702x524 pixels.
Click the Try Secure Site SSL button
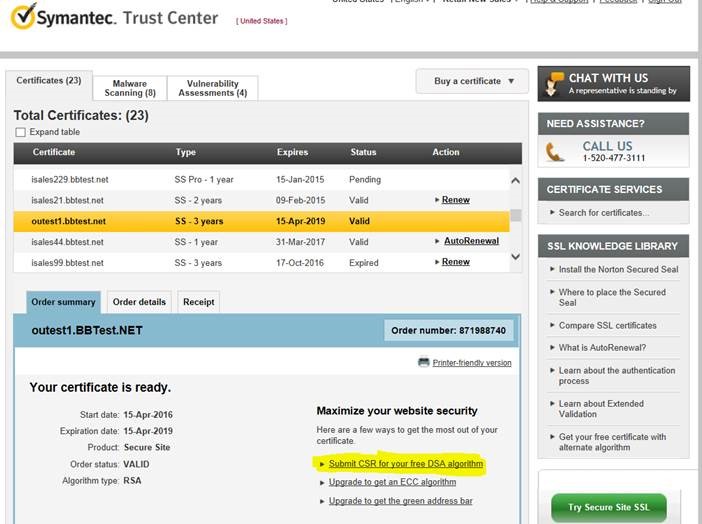coord(609,507)
